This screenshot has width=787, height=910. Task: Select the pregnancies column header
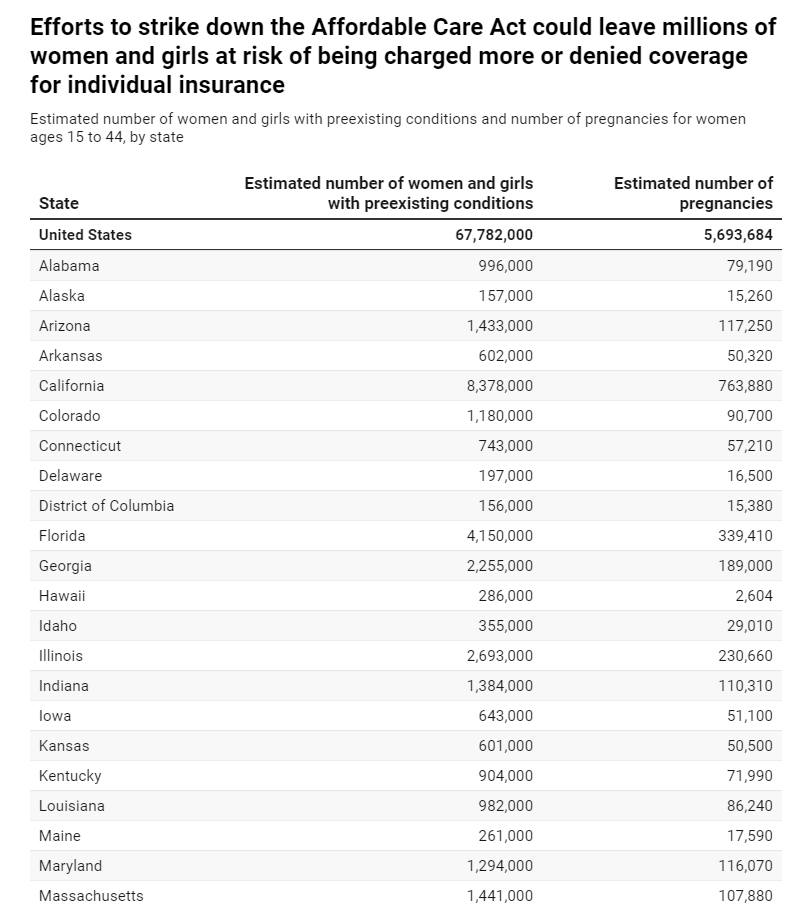coord(693,193)
